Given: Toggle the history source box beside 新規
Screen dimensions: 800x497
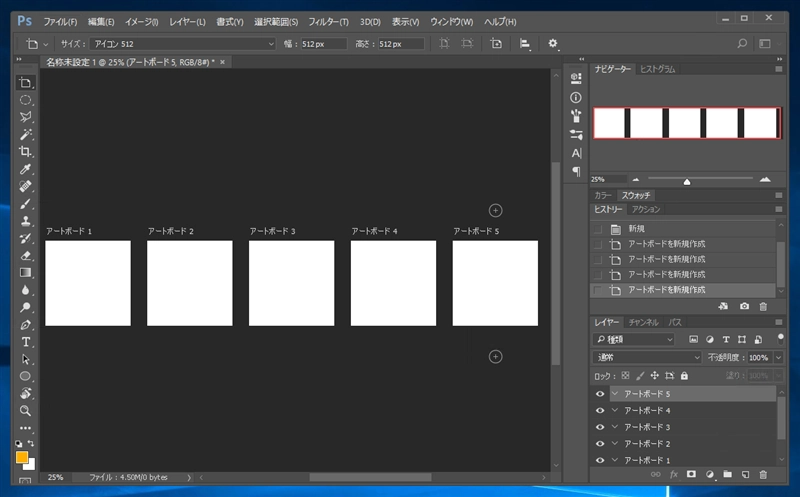Looking at the screenshot, I should [x=598, y=228].
